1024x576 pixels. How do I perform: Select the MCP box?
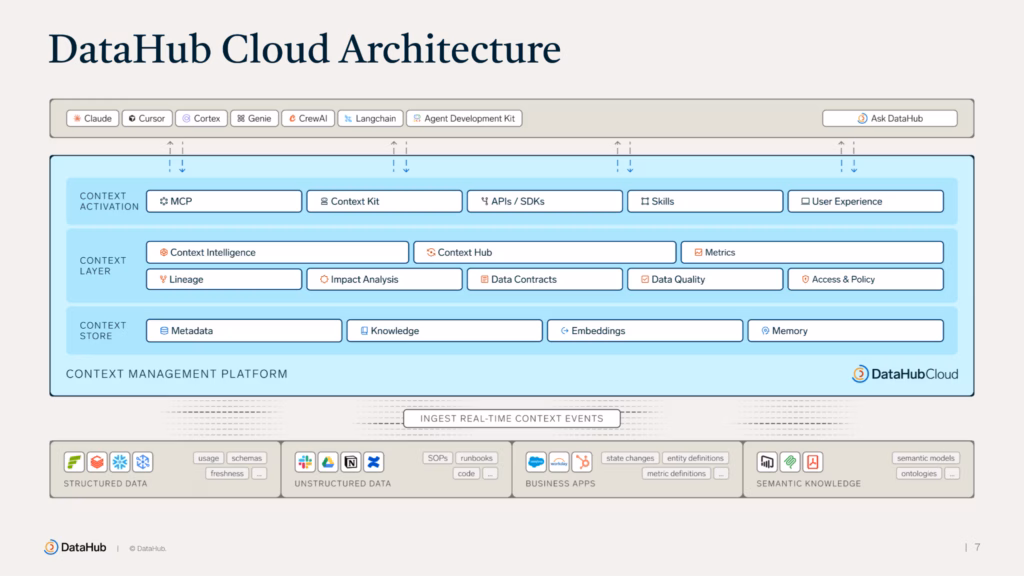coord(224,201)
